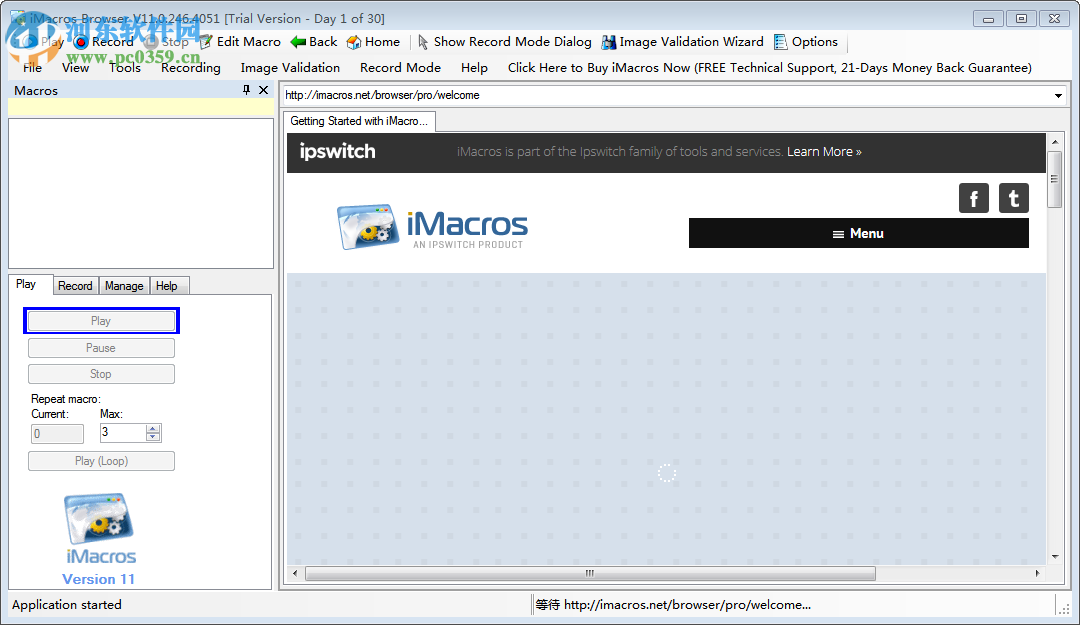Viewport: 1080px width, 625px height.
Task: Click the Play (Loop) button
Action: click(x=101, y=461)
